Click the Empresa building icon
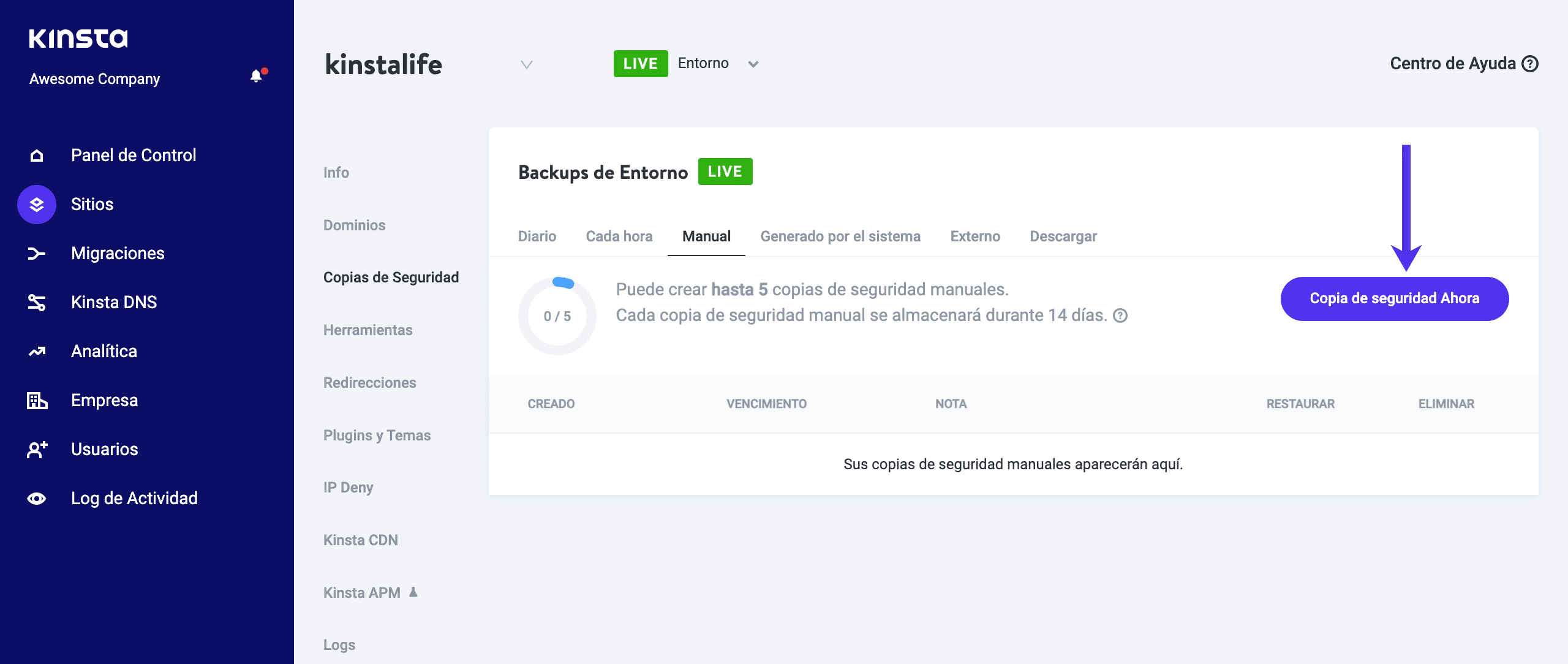The image size is (1568, 664). [37, 401]
